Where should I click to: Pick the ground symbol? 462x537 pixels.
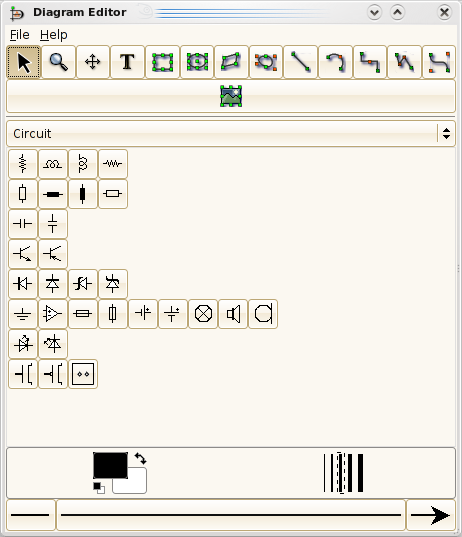tap(23, 314)
